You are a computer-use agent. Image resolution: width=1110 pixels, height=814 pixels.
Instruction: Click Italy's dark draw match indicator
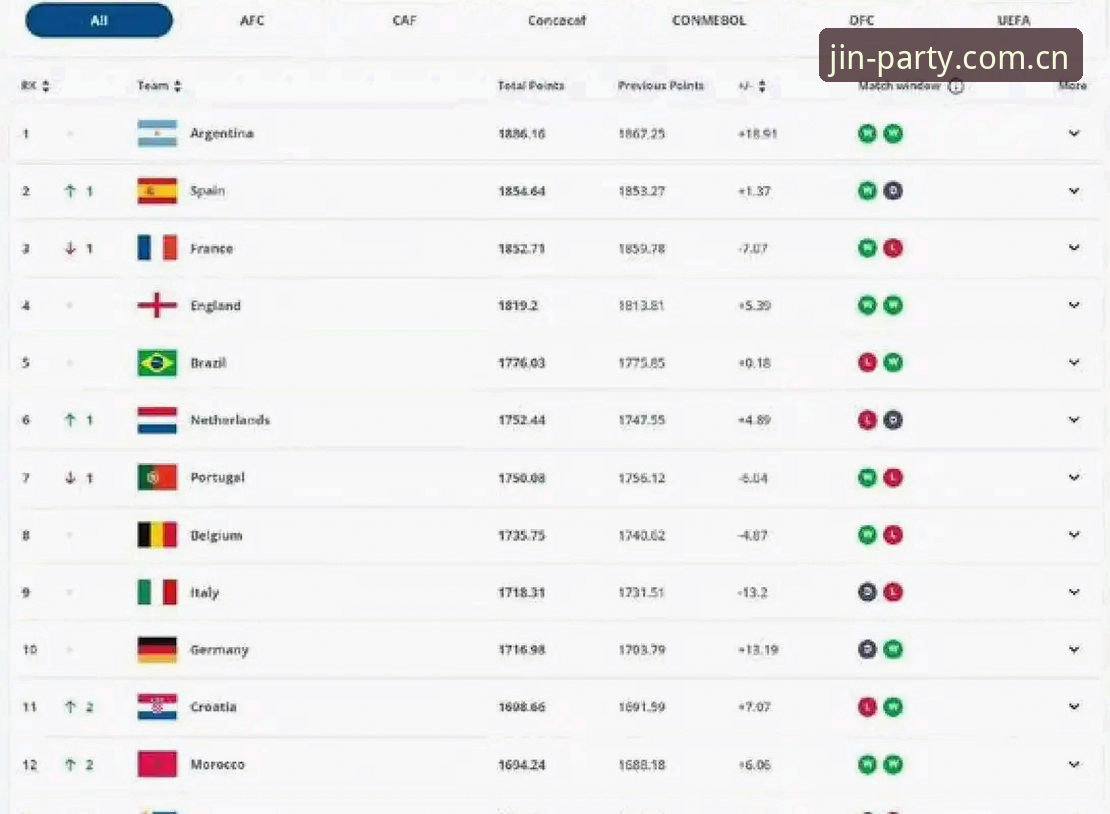pyautogui.click(x=867, y=592)
